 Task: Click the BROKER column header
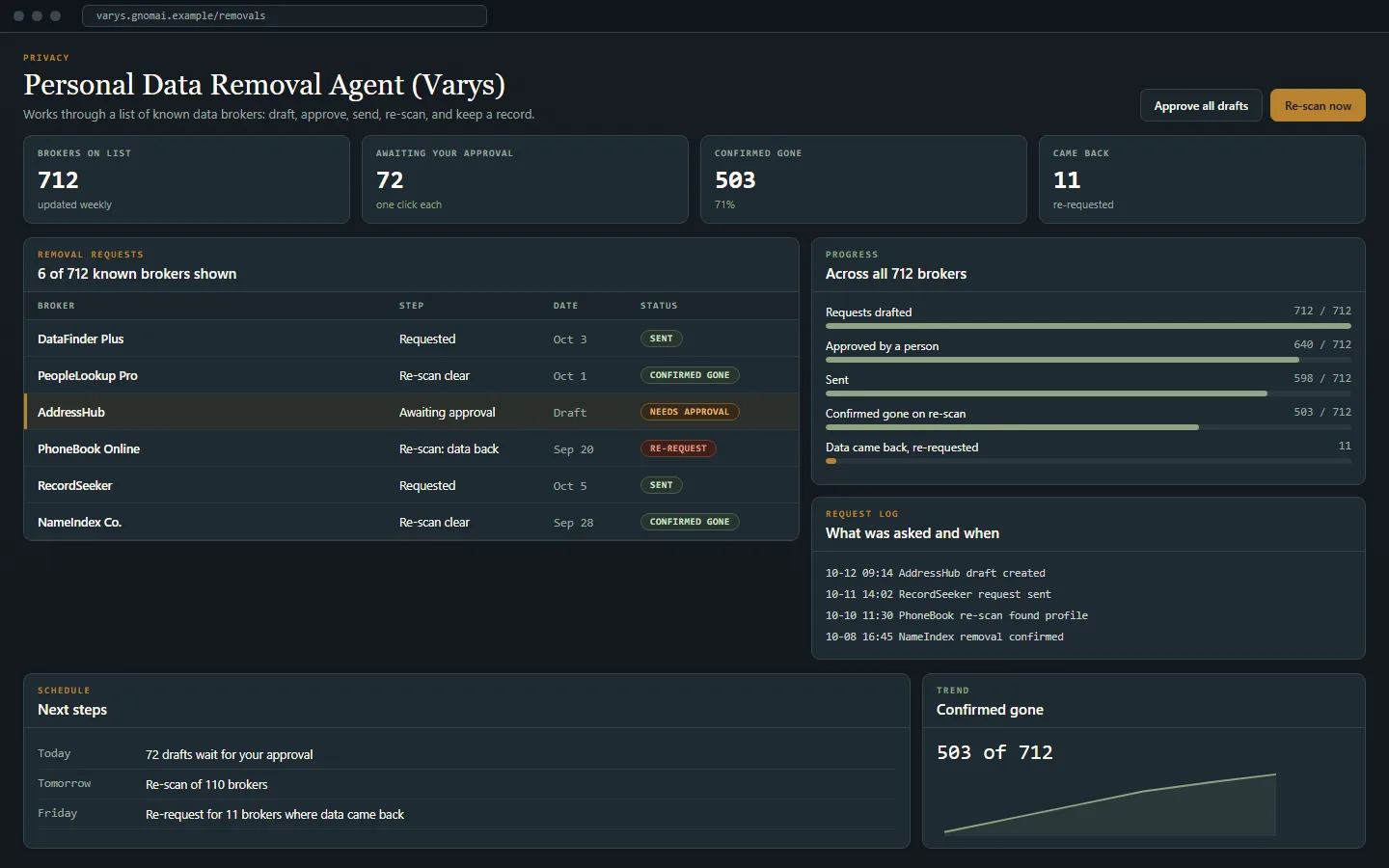(56, 306)
